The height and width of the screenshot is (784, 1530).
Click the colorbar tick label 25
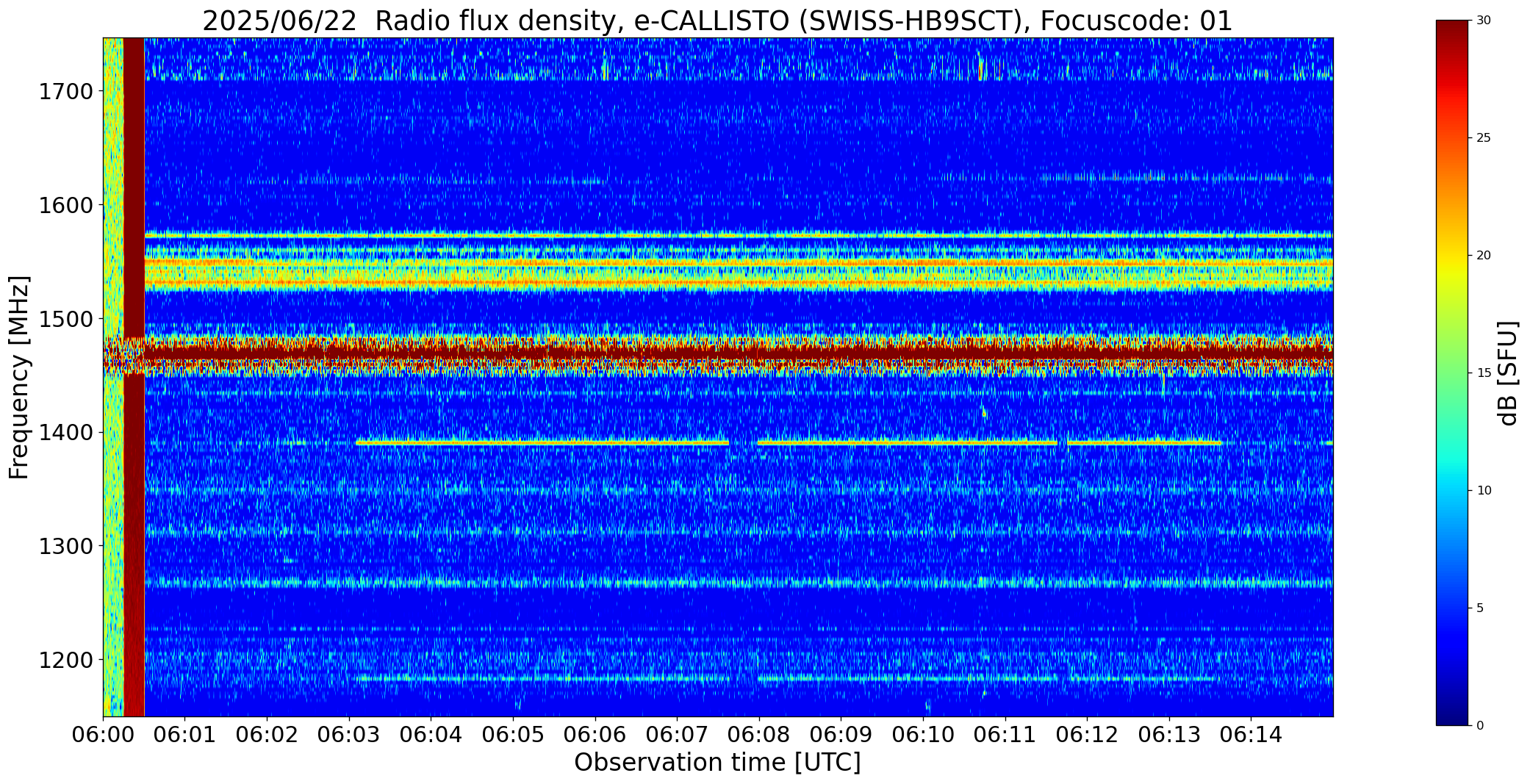tap(1484, 138)
